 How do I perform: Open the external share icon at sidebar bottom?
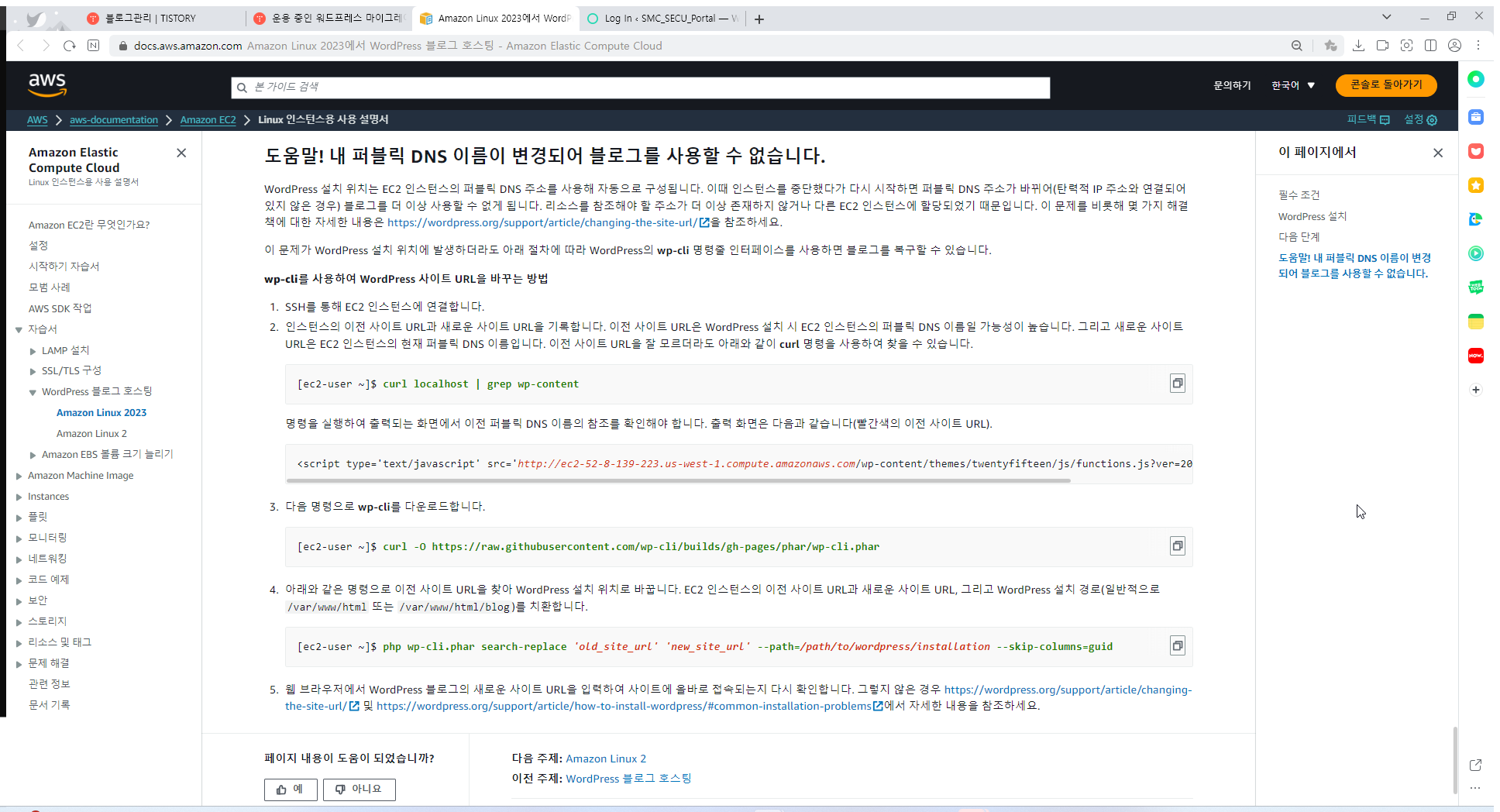[x=1475, y=765]
